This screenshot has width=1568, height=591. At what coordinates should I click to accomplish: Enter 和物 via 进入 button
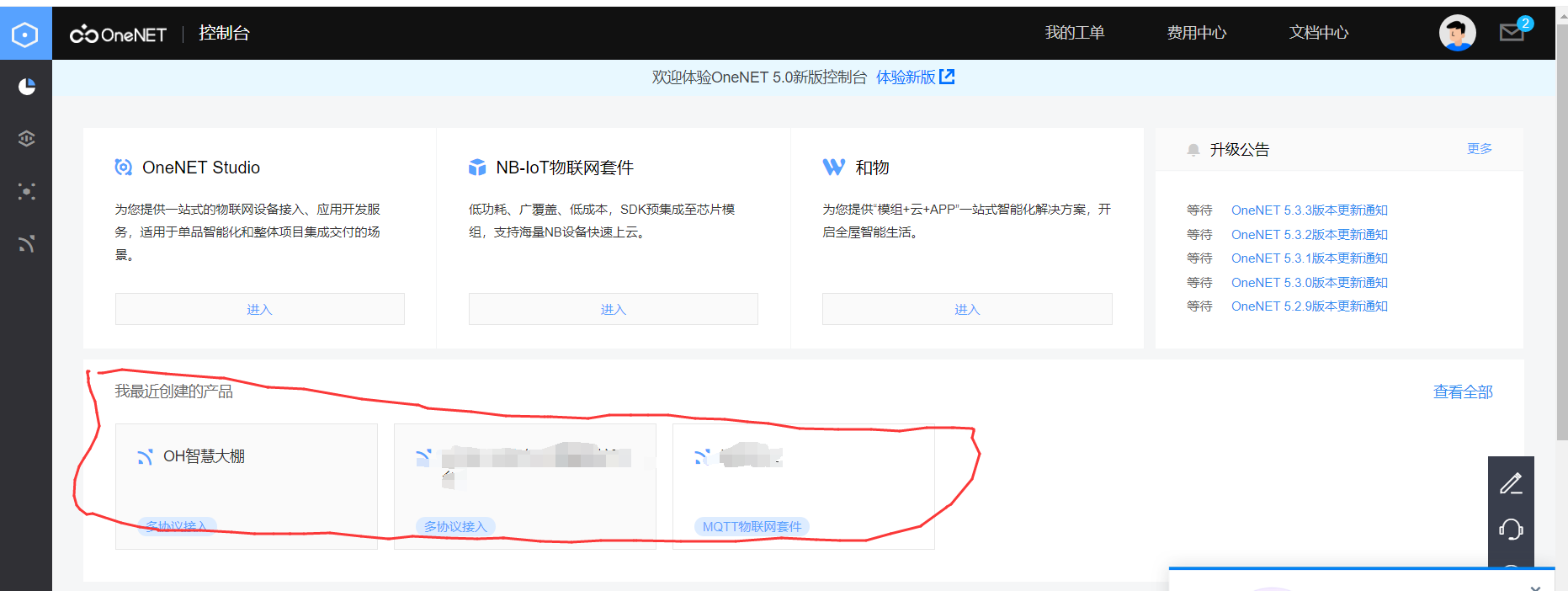pyautogui.click(x=967, y=309)
